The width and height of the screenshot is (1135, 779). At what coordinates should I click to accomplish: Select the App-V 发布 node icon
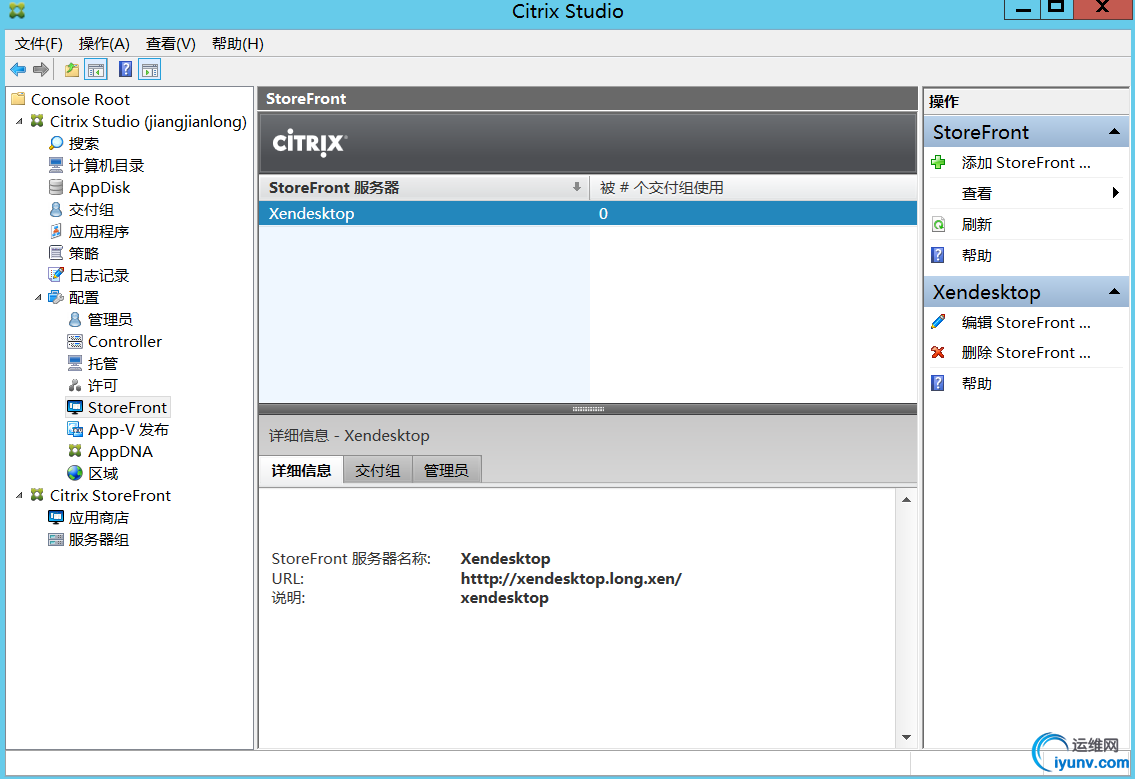75,429
